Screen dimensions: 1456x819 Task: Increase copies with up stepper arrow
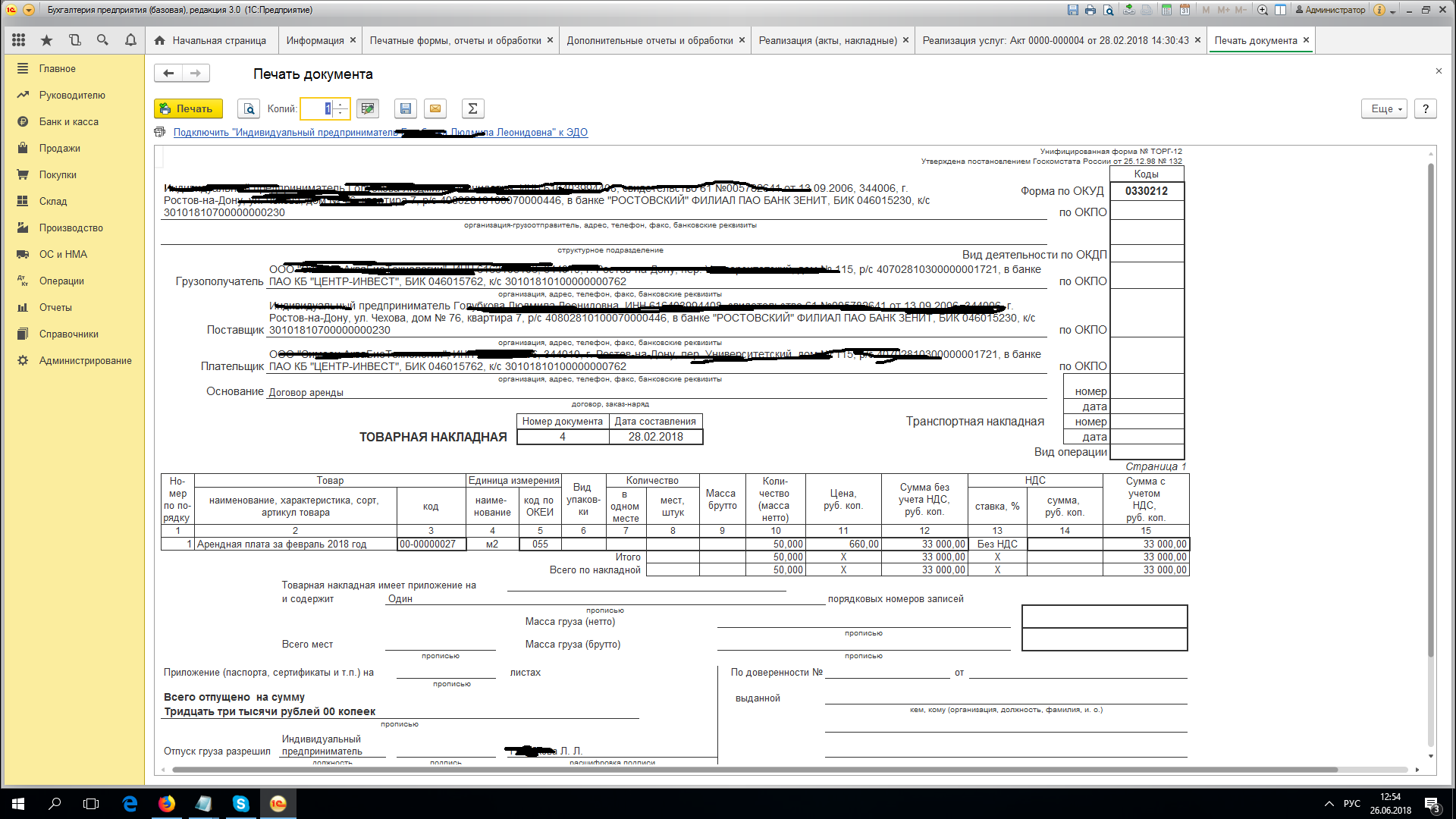tap(341, 104)
